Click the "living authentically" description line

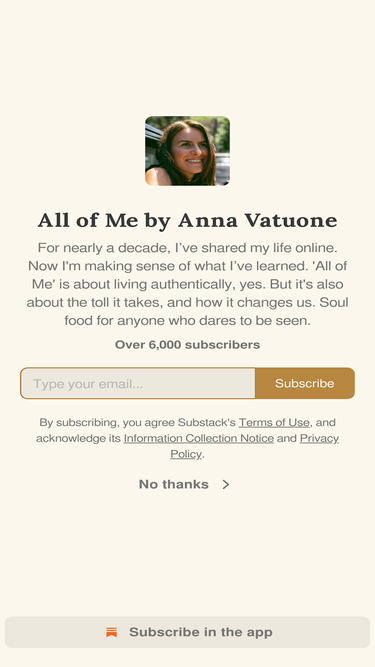tap(188, 284)
